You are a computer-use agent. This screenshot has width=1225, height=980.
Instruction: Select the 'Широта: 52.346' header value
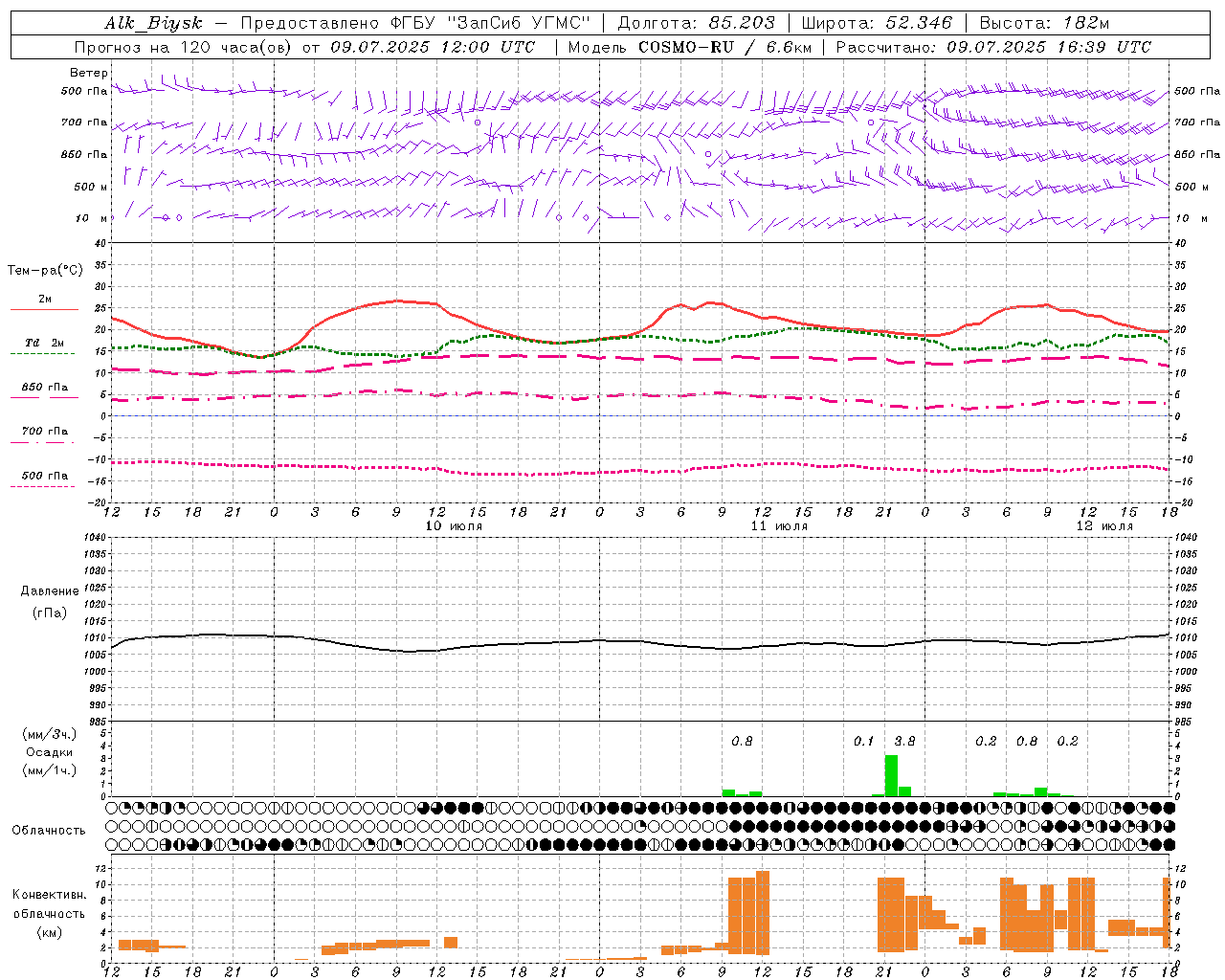877,23
